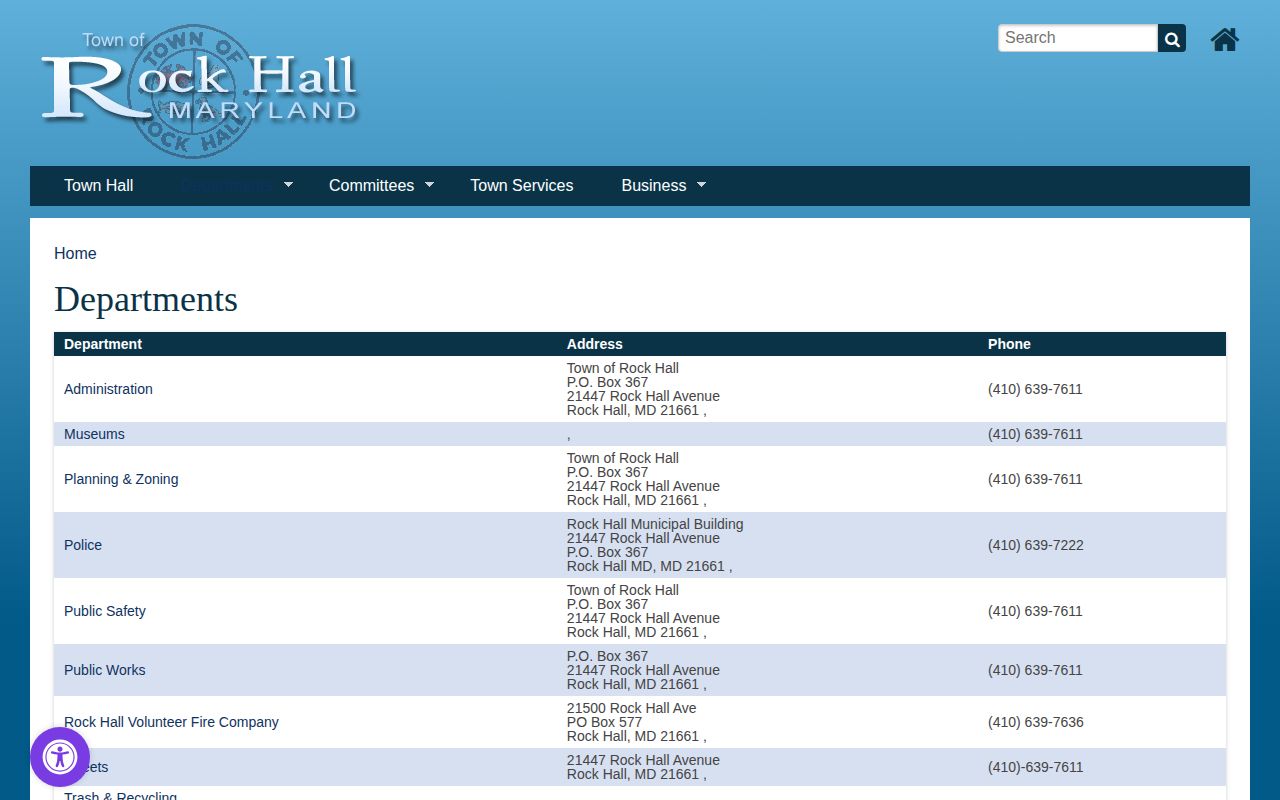Open the Town Services menu item
Image resolution: width=1280 pixels, height=800 pixels.
point(522,186)
